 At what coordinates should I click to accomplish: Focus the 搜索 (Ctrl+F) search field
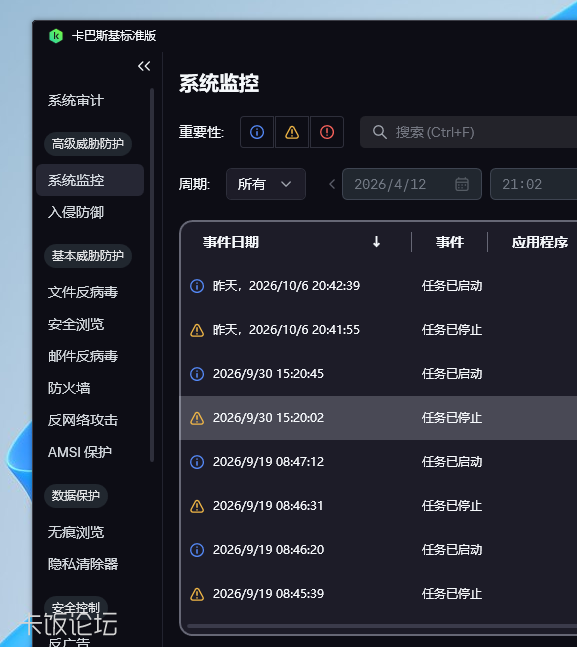[468, 132]
